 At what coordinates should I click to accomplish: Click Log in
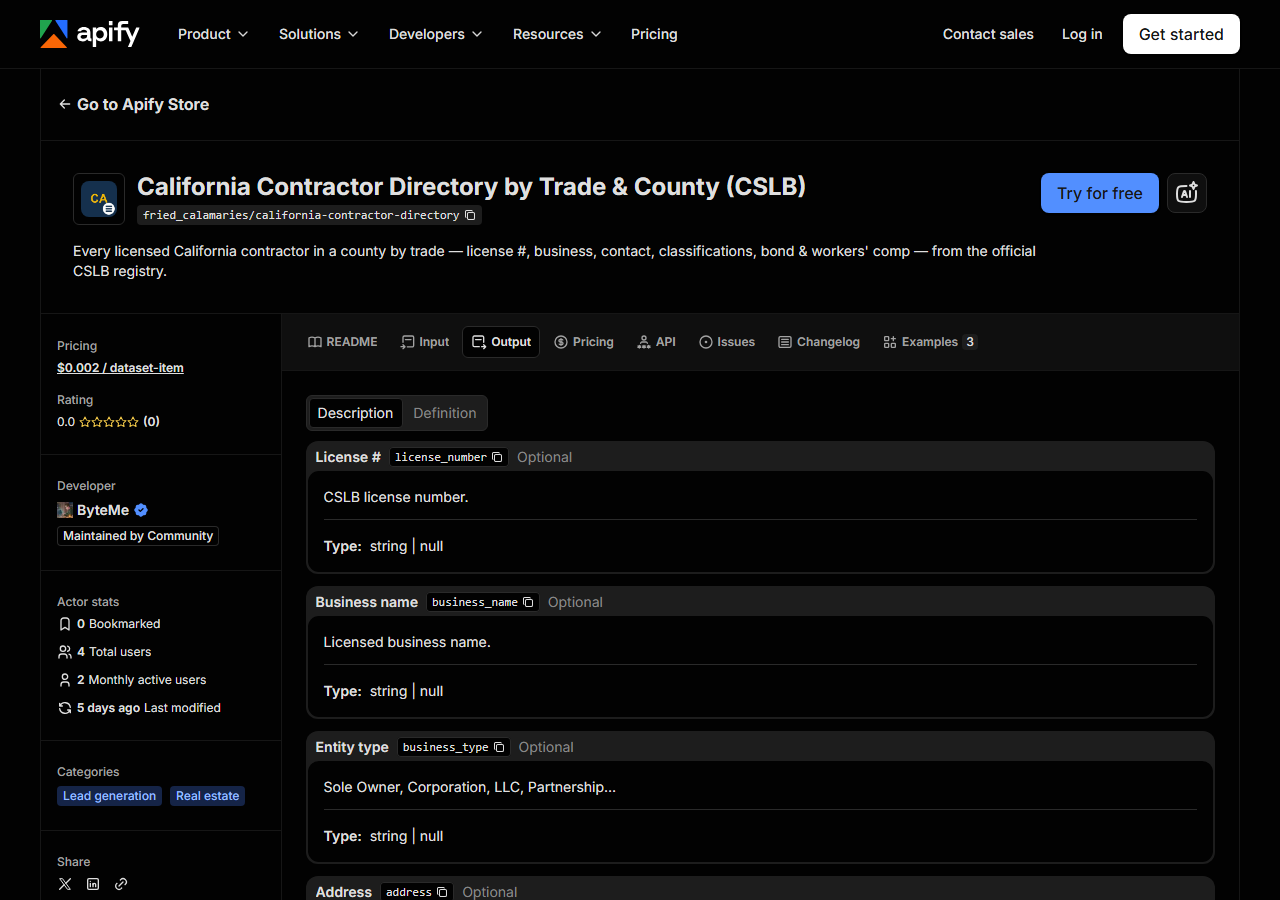tap(1082, 34)
